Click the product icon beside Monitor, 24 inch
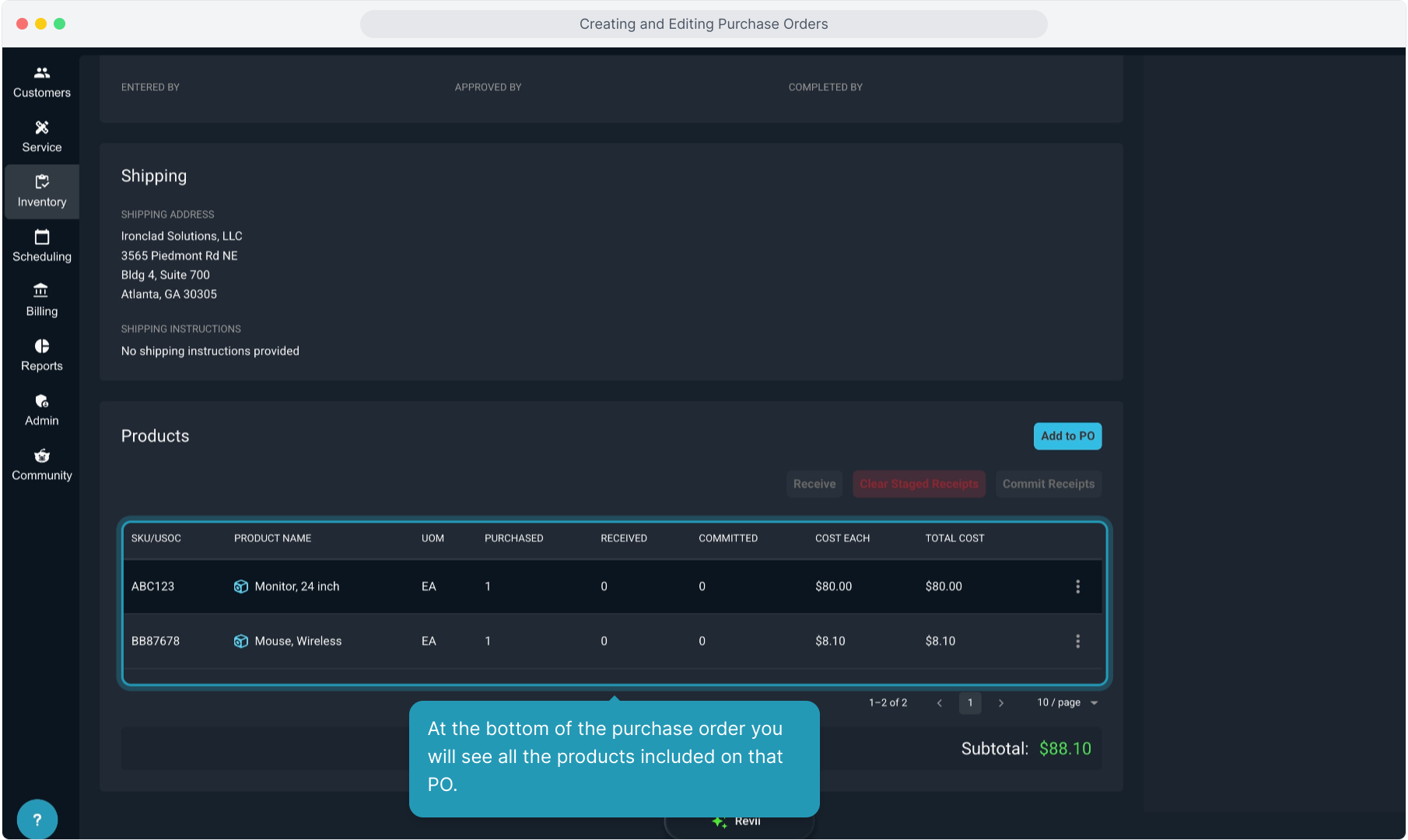 click(241, 586)
